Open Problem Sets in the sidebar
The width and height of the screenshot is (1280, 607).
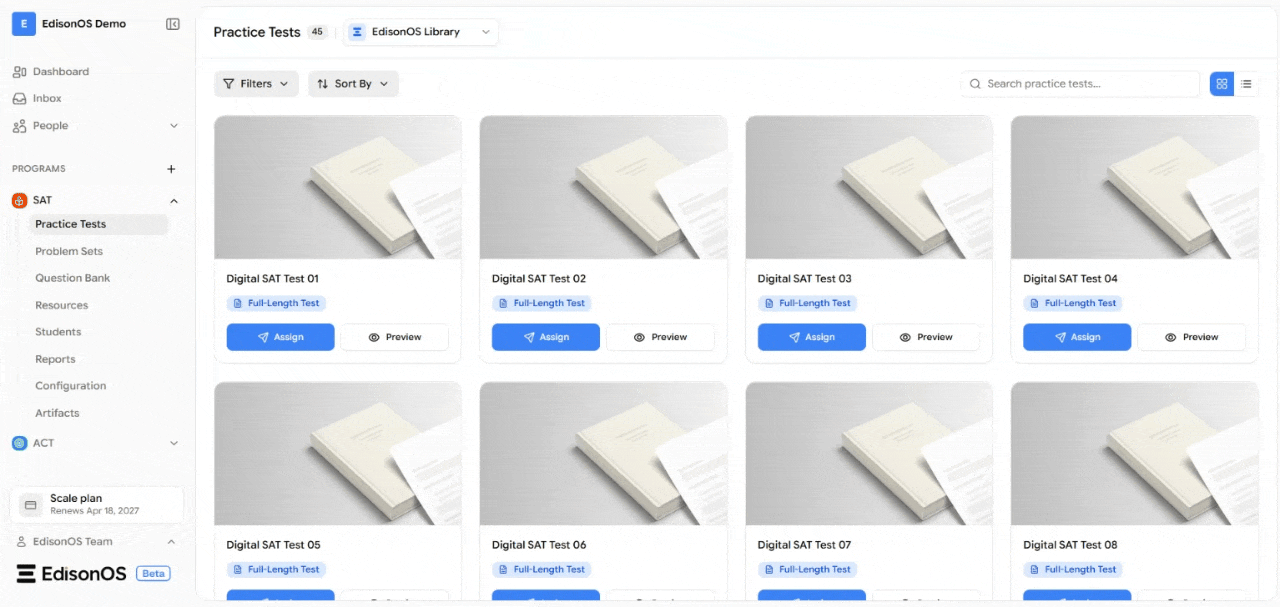click(69, 251)
